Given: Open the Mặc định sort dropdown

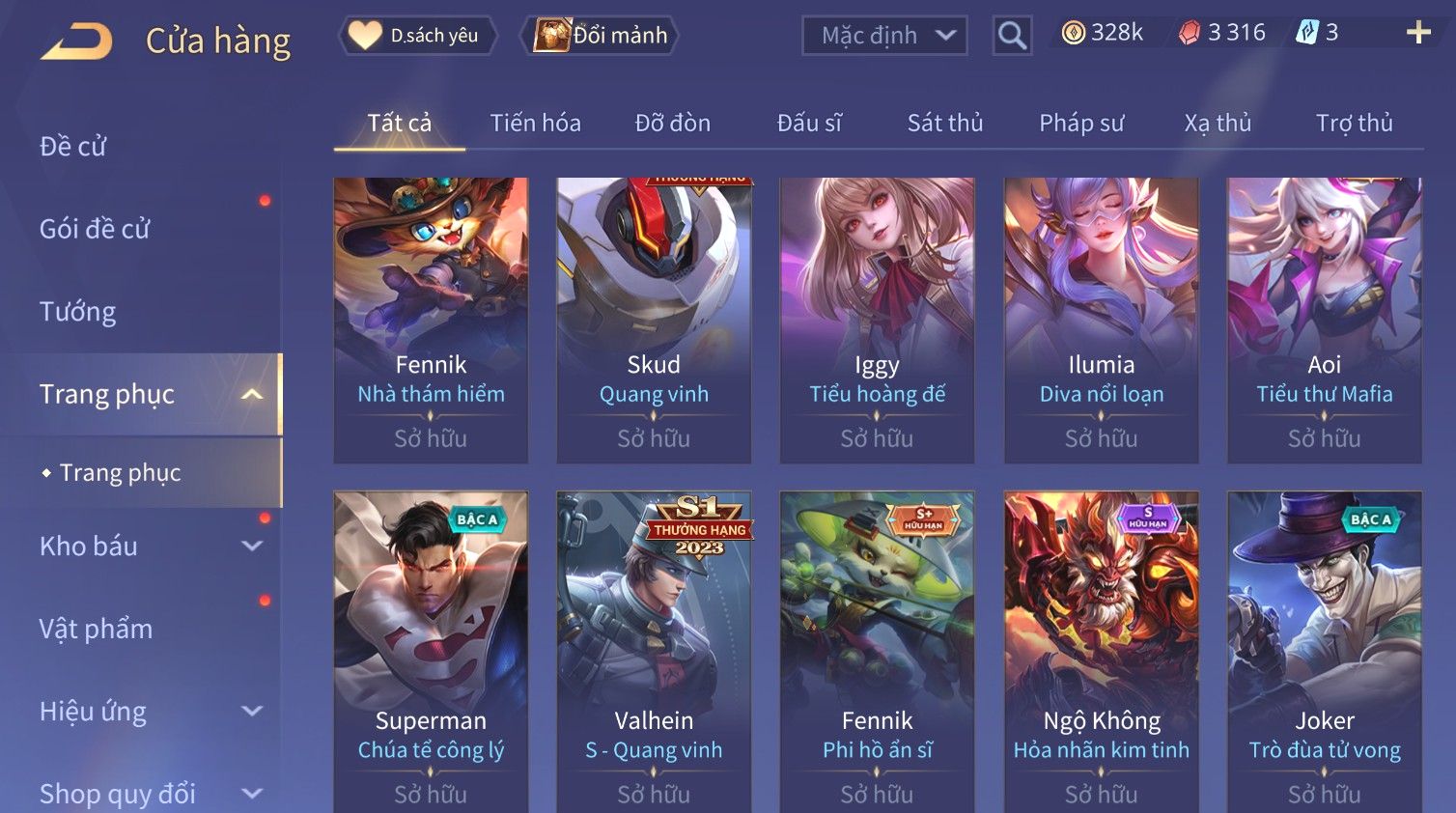Looking at the screenshot, I should click(884, 36).
